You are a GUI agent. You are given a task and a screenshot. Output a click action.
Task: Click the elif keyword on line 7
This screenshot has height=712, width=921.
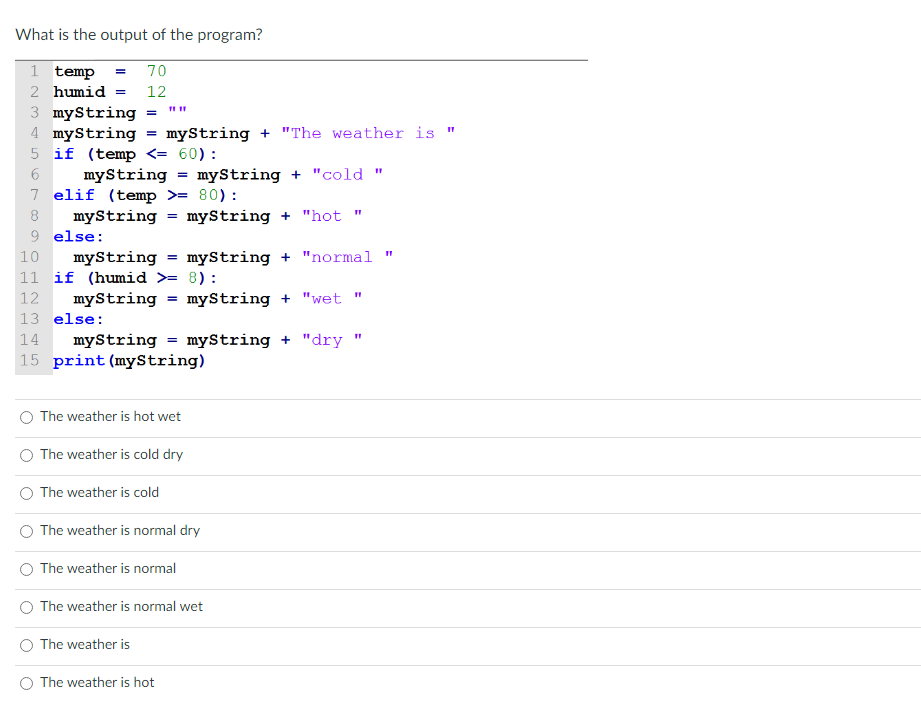coord(74,195)
